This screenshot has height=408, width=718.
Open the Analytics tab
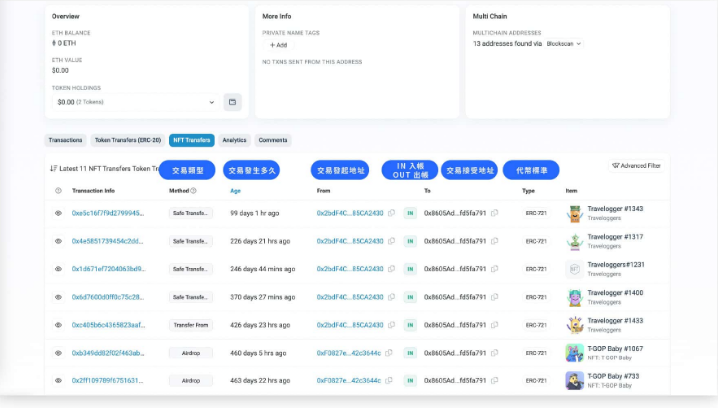(x=234, y=140)
